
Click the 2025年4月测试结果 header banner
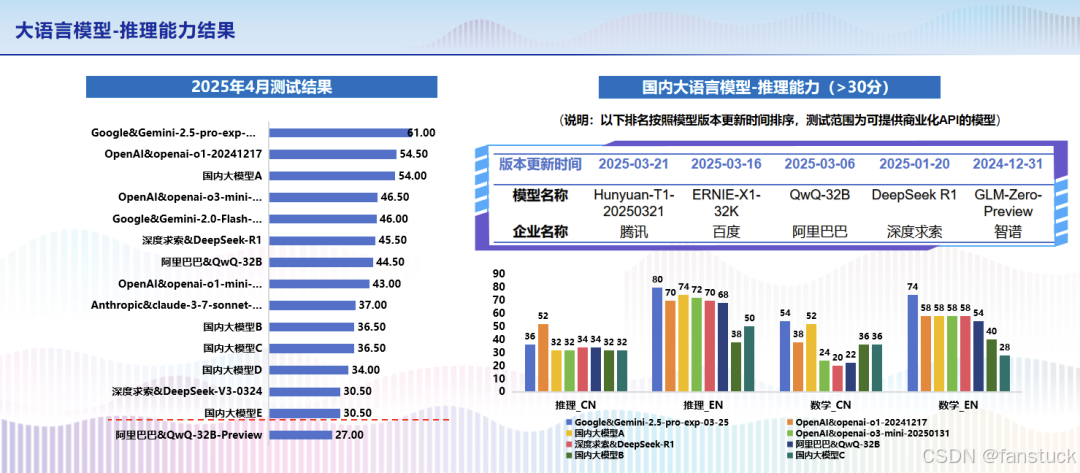pos(262,87)
